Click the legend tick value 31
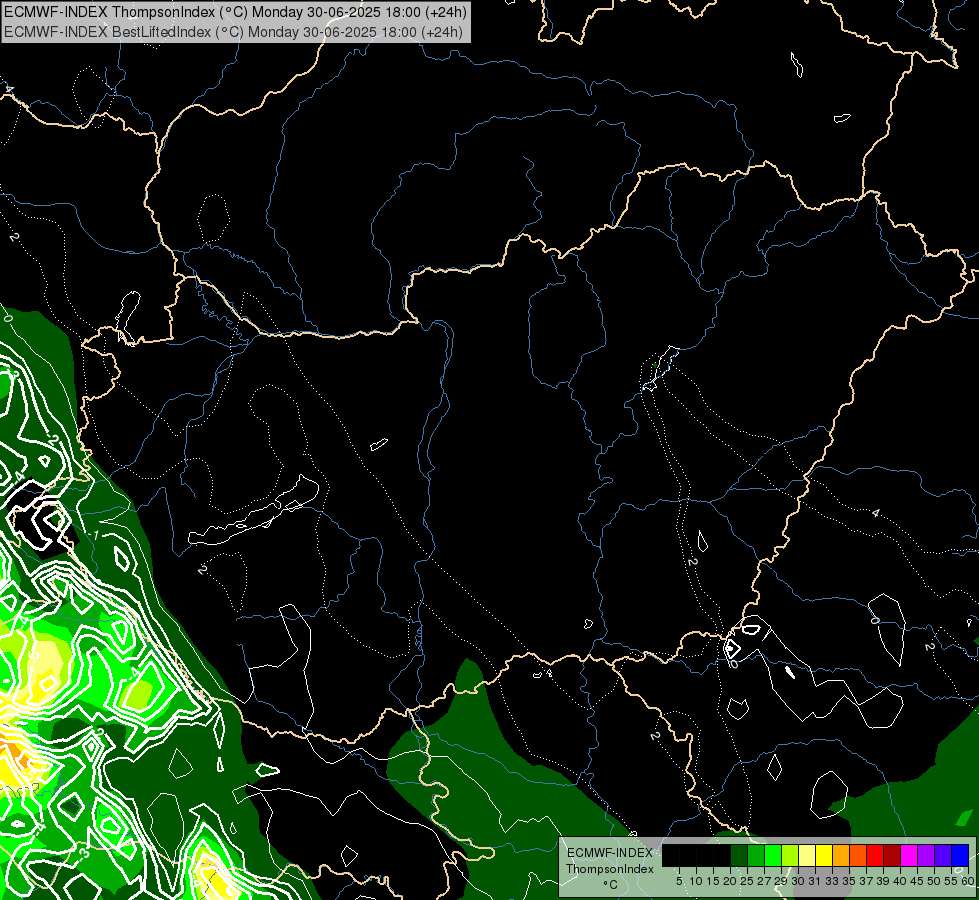The image size is (979, 900). coord(815,881)
